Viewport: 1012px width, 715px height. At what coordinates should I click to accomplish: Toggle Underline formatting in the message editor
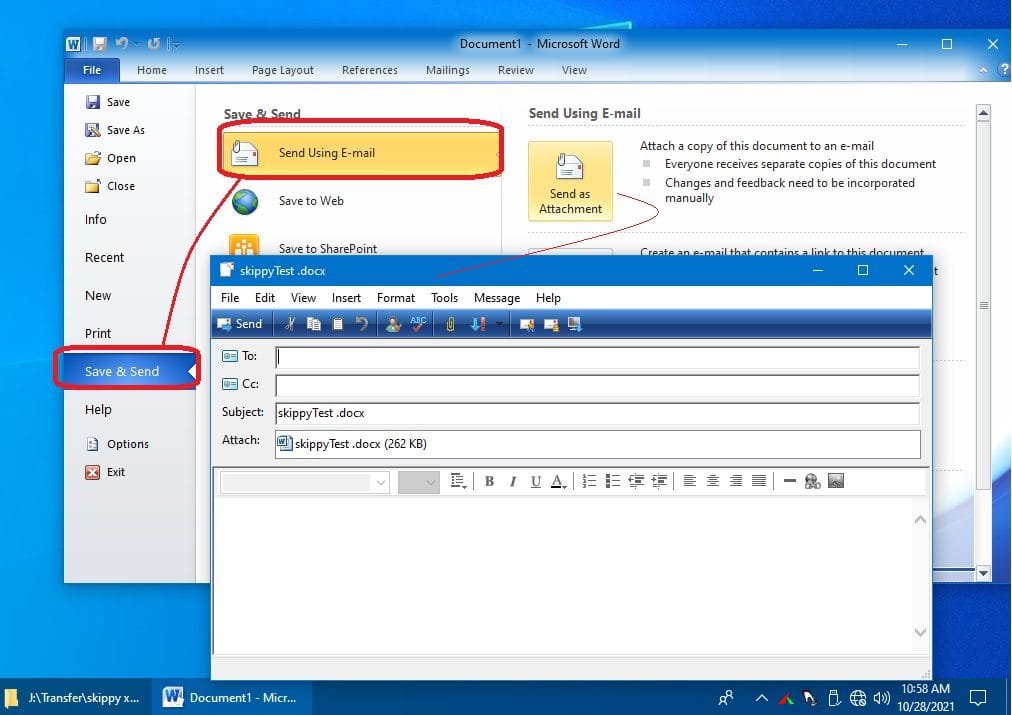coord(536,481)
